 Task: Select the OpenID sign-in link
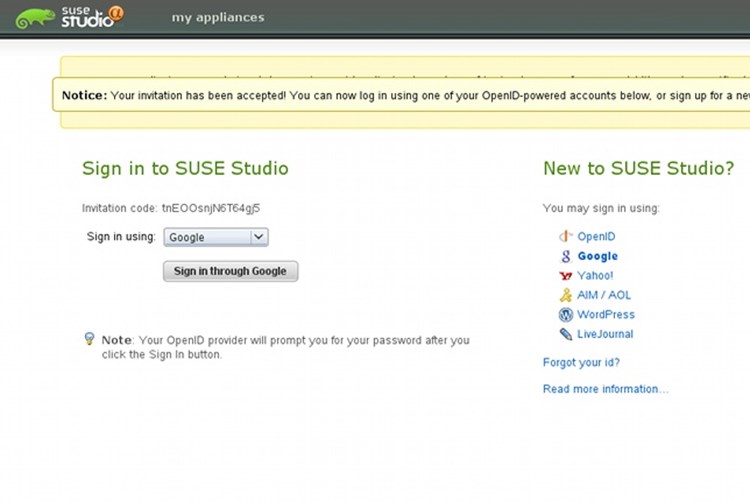596,236
